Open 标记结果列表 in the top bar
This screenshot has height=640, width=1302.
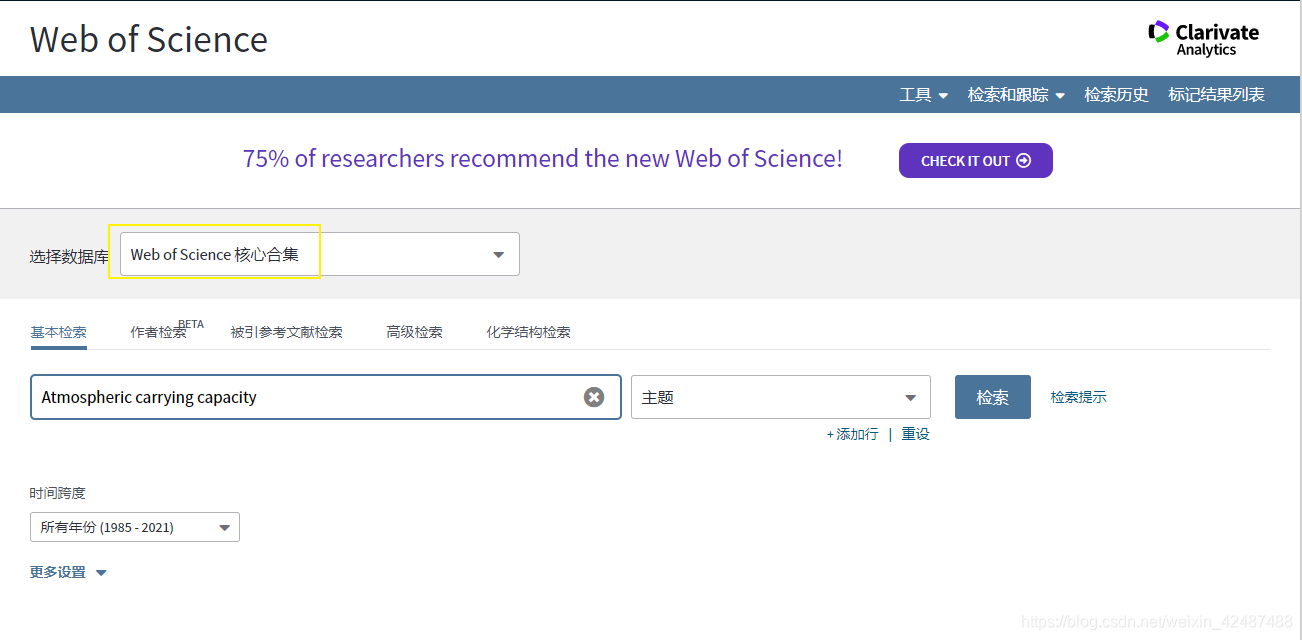[1216, 94]
